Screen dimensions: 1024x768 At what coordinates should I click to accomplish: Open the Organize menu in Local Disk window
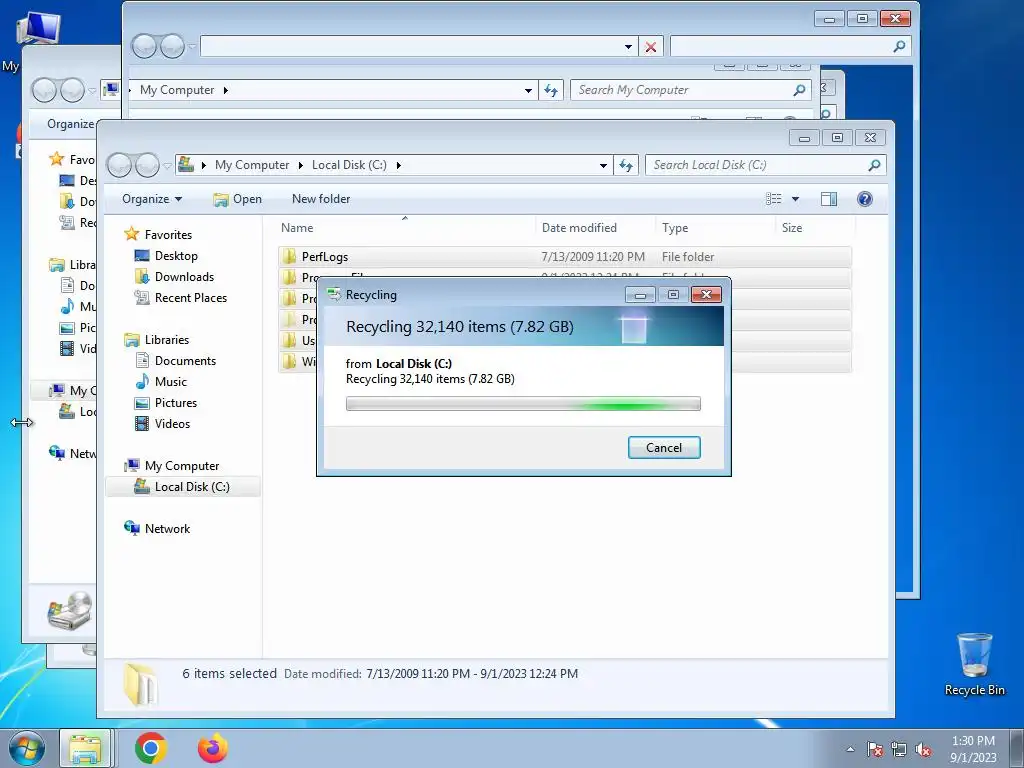point(152,199)
